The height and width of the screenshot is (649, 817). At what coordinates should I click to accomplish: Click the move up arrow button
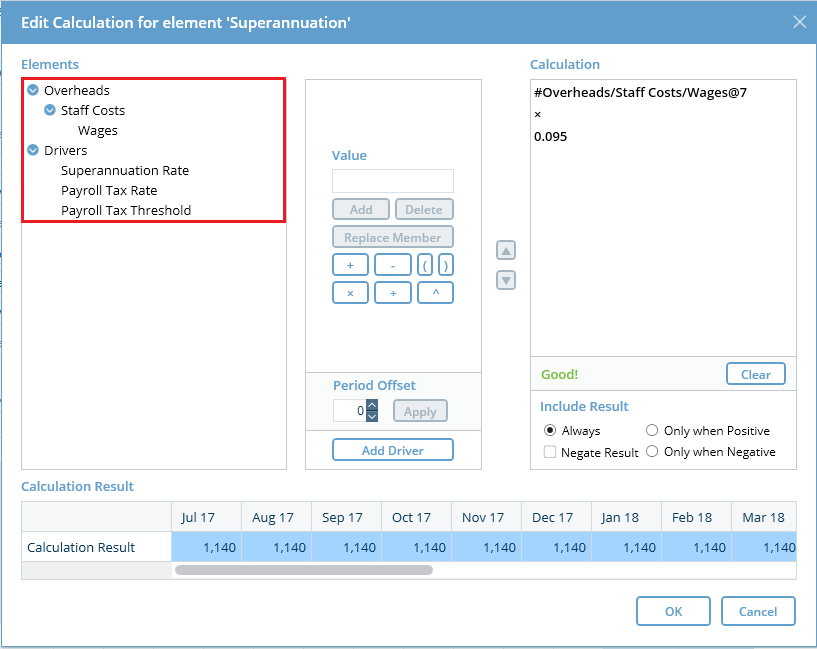tap(507, 251)
